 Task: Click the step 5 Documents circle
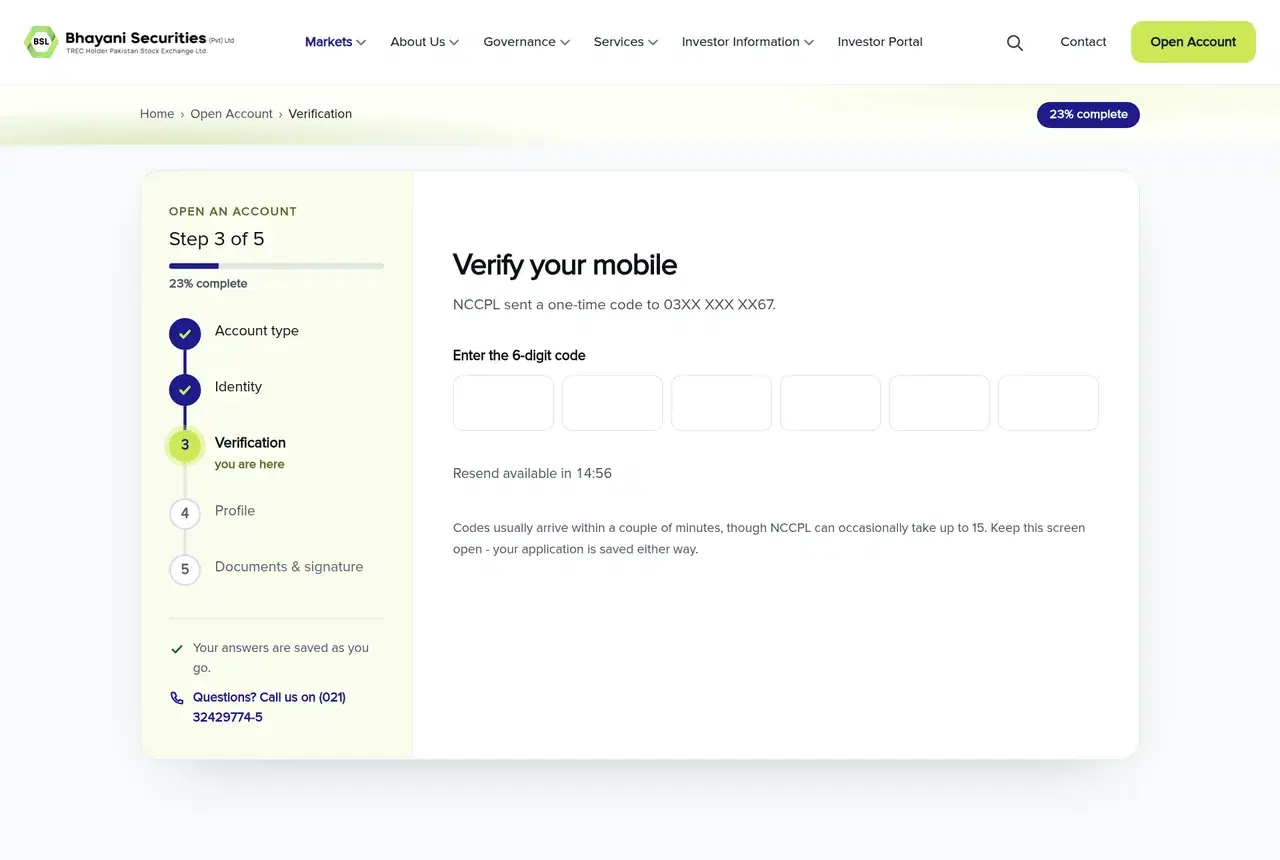click(x=185, y=570)
